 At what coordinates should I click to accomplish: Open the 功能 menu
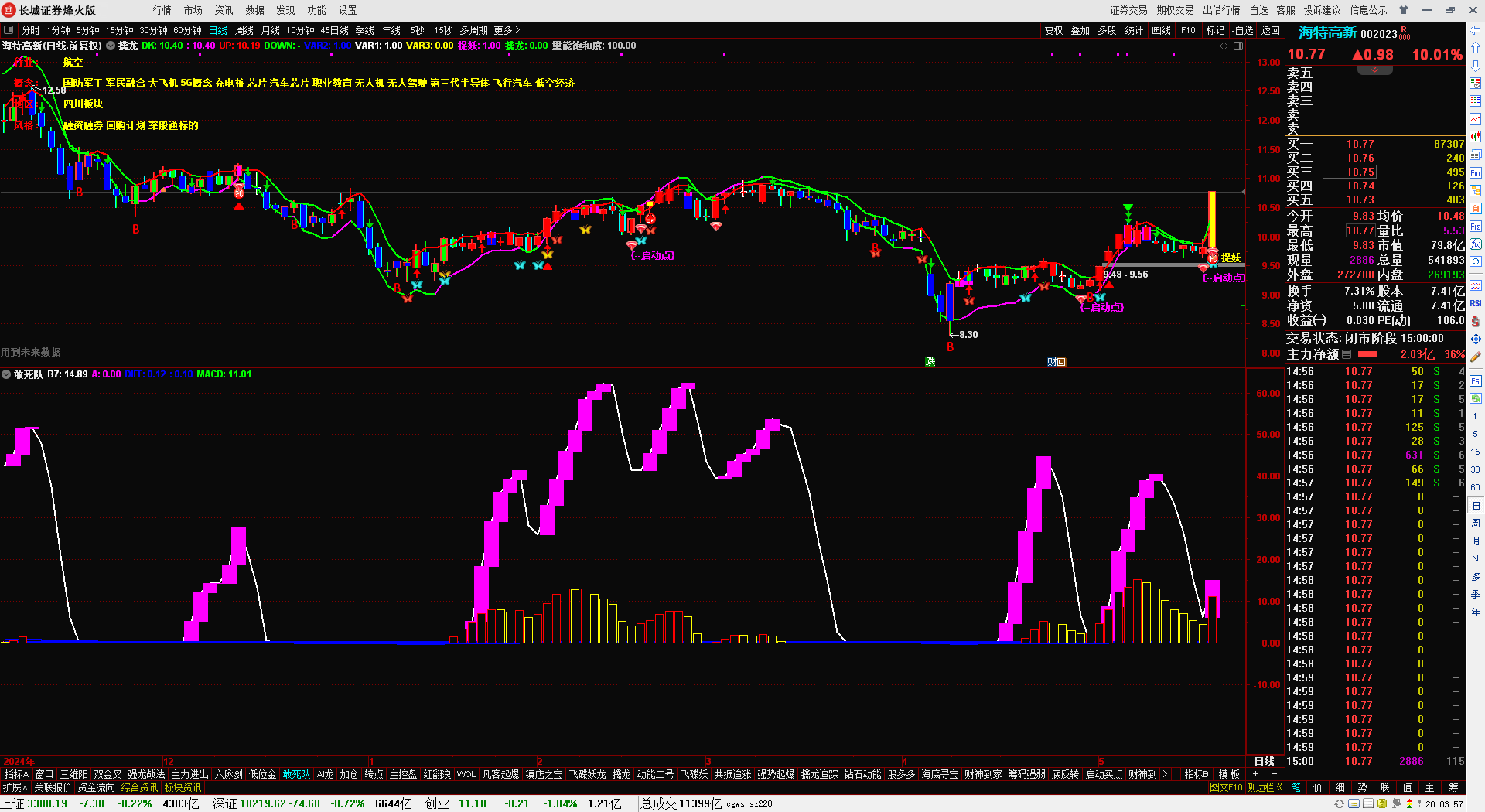pos(316,10)
